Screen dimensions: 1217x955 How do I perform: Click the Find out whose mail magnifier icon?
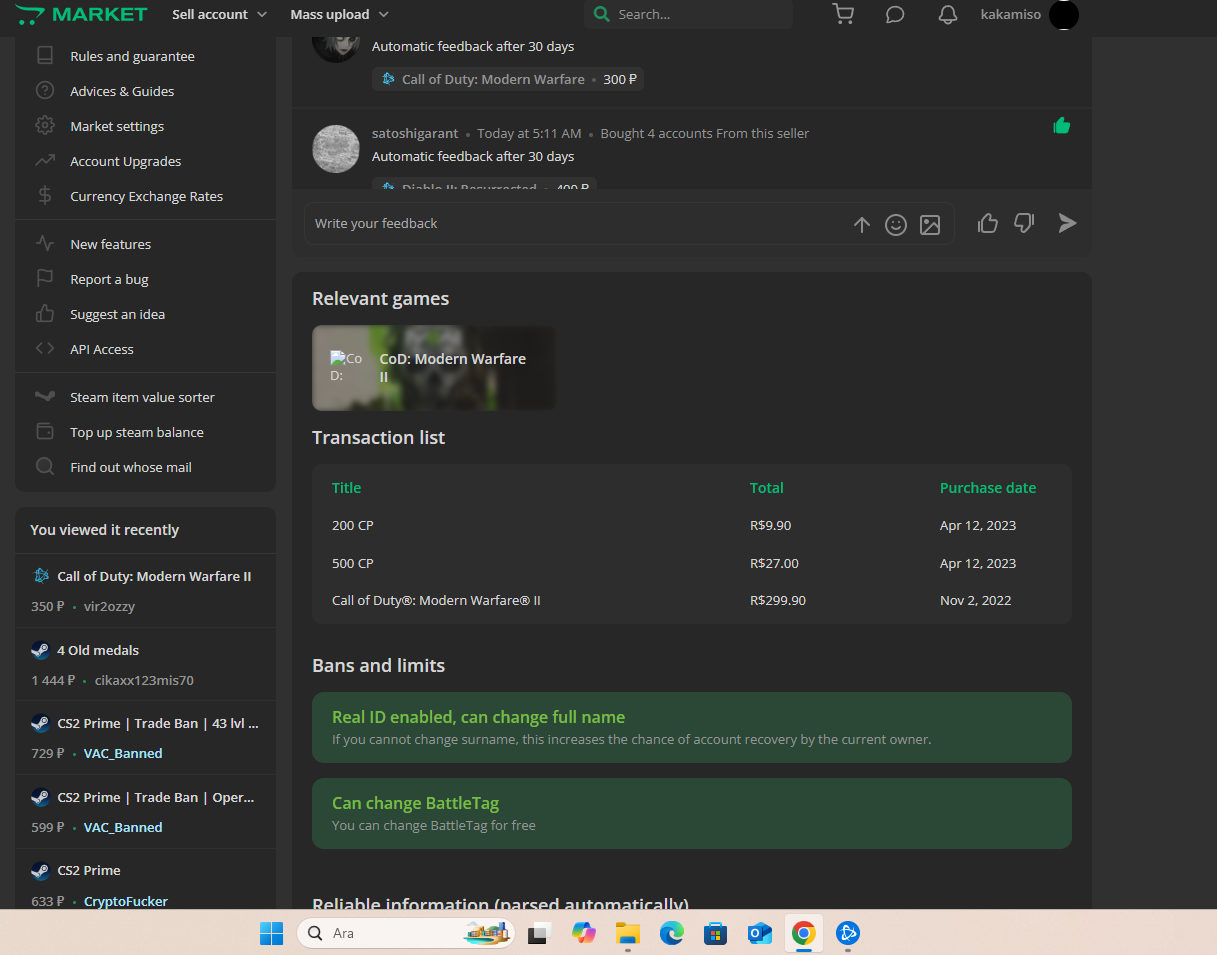(x=45, y=467)
